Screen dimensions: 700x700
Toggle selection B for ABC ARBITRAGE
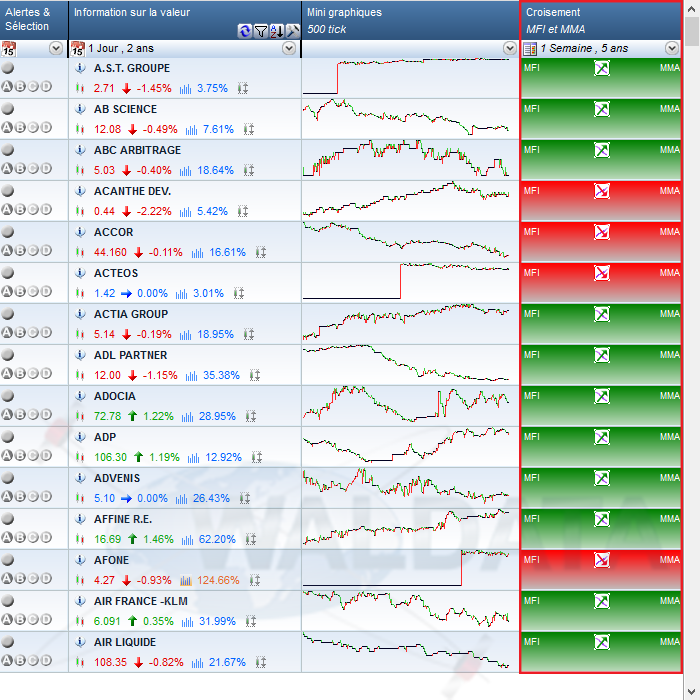[x=20, y=169]
